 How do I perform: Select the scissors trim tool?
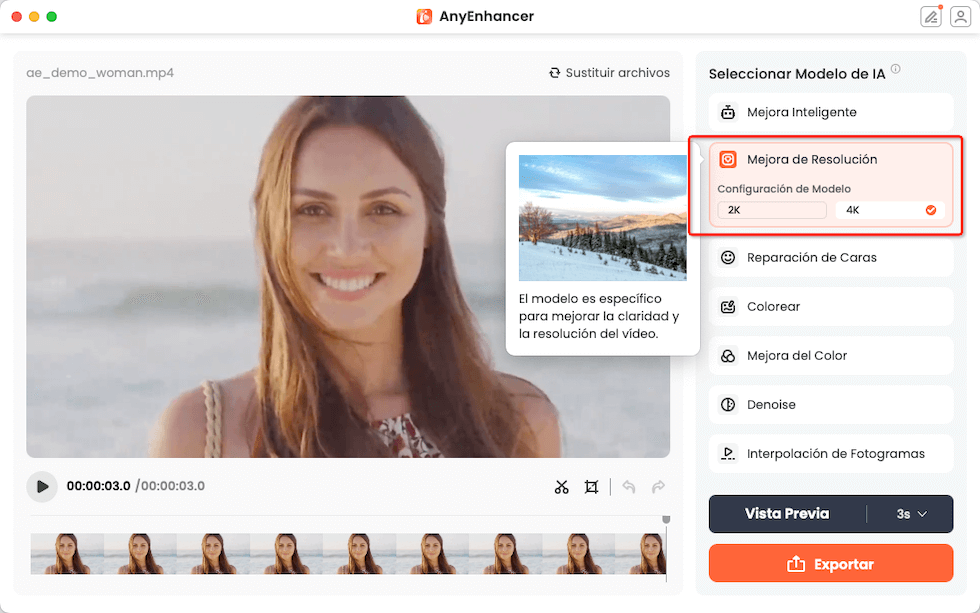coord(562,487)
